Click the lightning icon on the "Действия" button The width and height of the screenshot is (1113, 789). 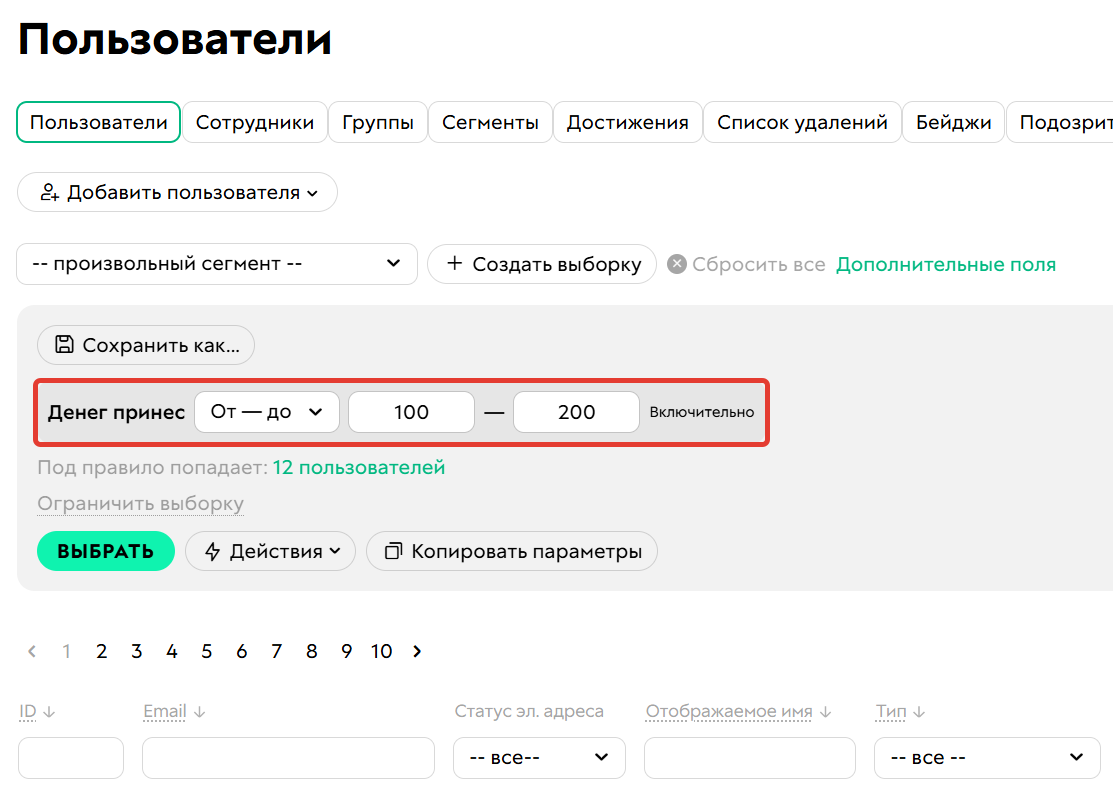point(214,550)
